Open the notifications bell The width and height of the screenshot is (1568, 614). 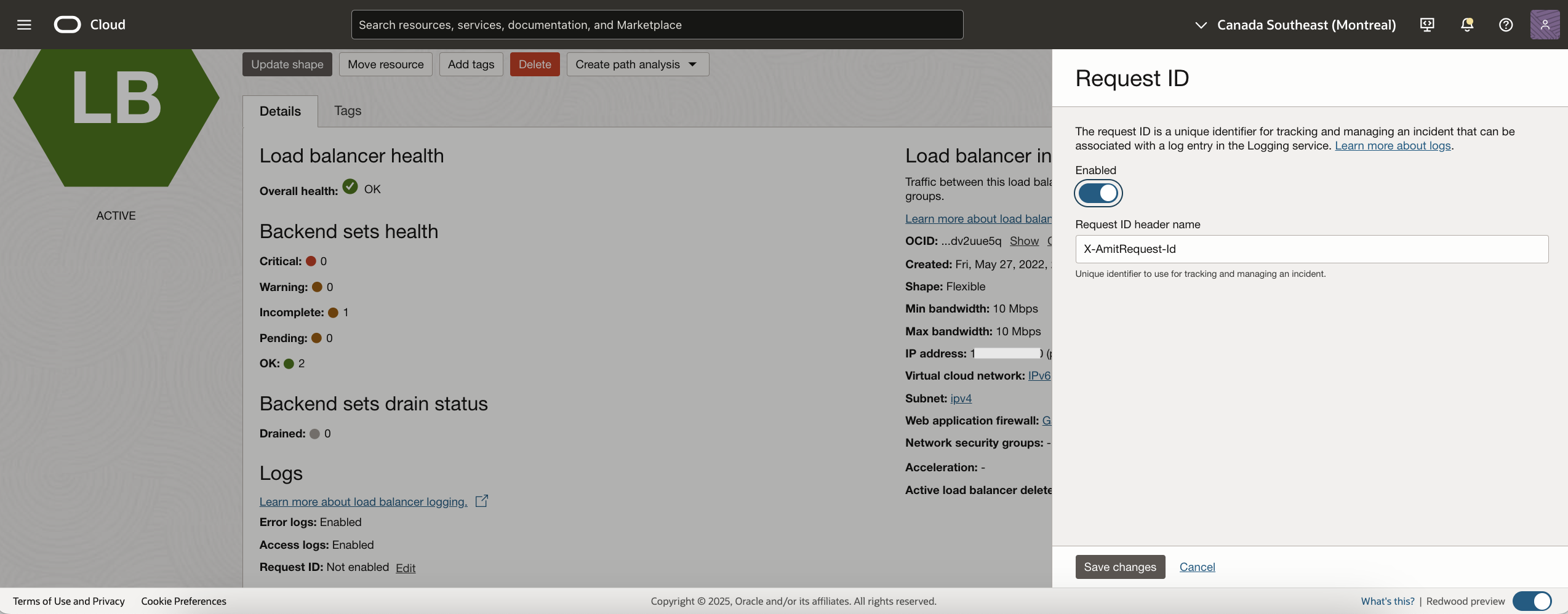(x=1466, y=25)
